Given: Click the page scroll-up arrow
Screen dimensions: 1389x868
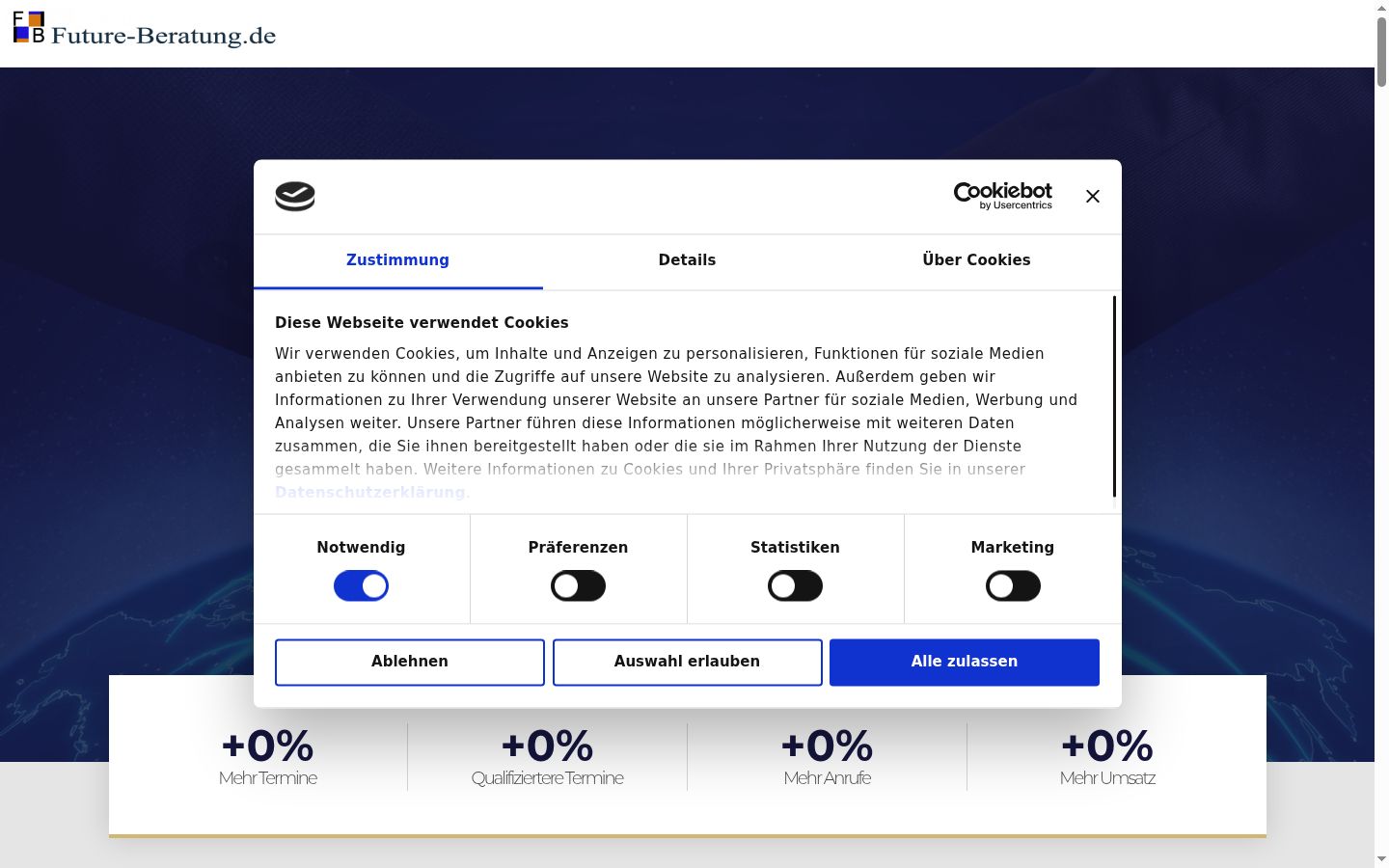Looking at the screenshot, I should [x=1381, y=8].
